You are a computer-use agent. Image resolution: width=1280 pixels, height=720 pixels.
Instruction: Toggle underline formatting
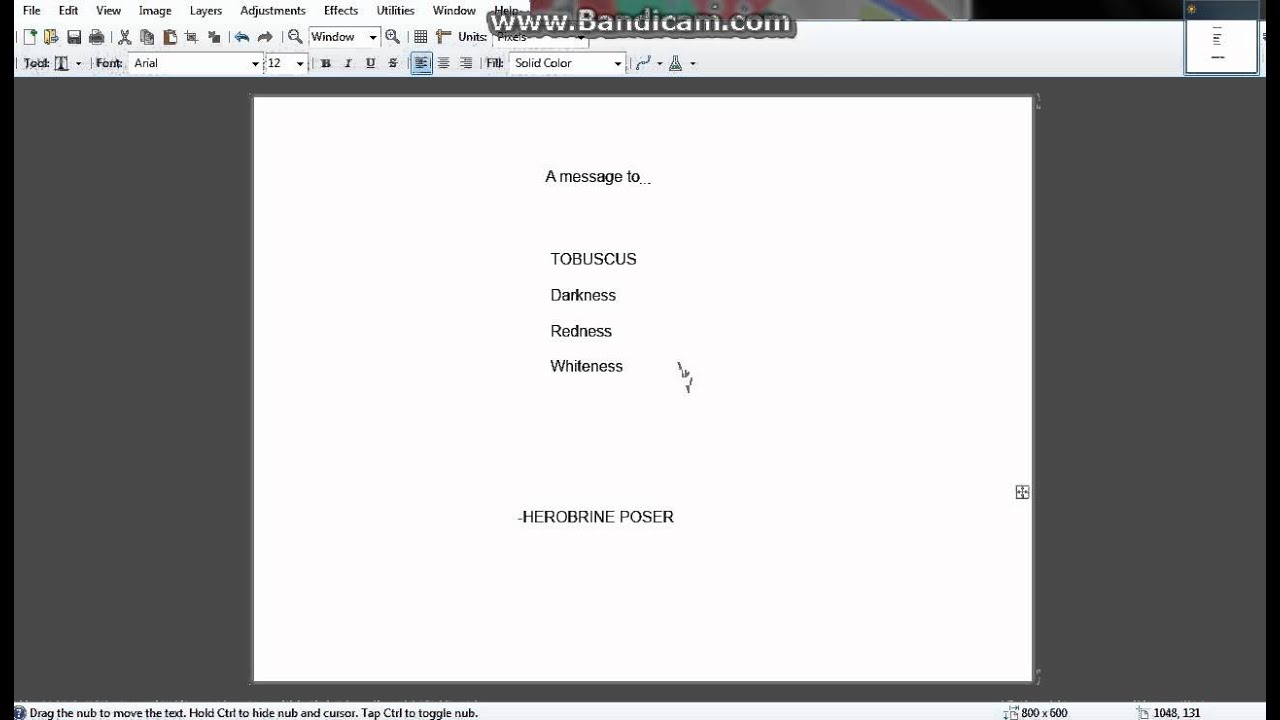pos(370,63)
